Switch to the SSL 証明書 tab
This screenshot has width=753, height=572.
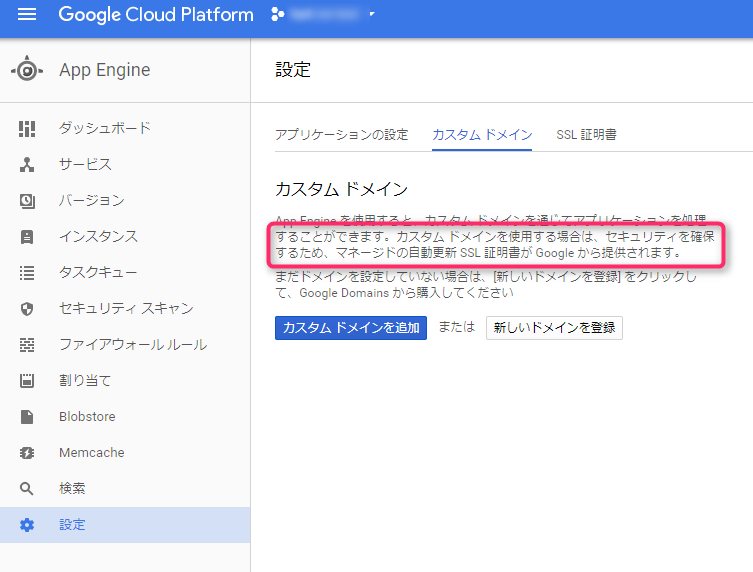coord(586,135)
